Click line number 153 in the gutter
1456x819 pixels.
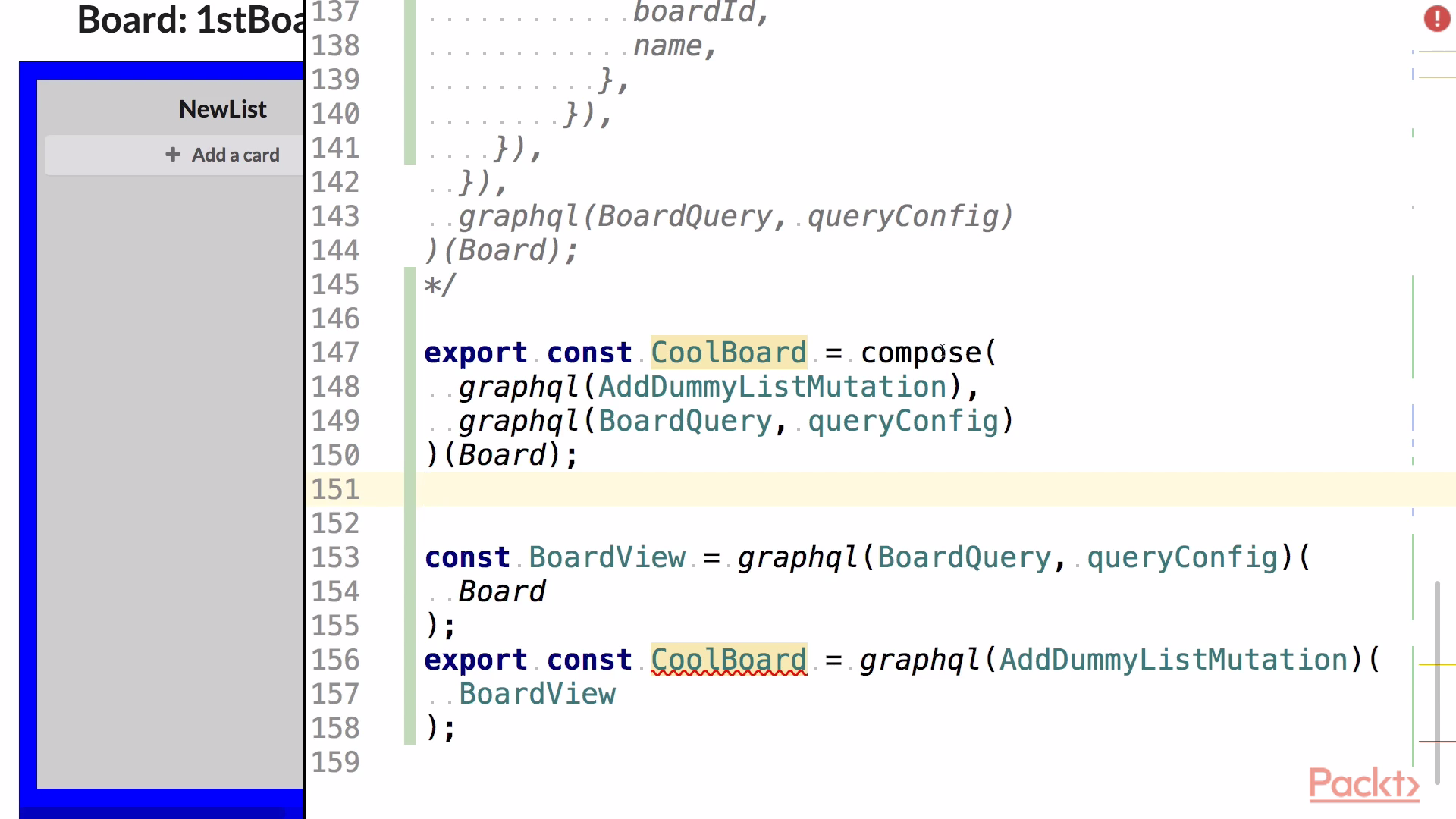[x=335, y=557]
